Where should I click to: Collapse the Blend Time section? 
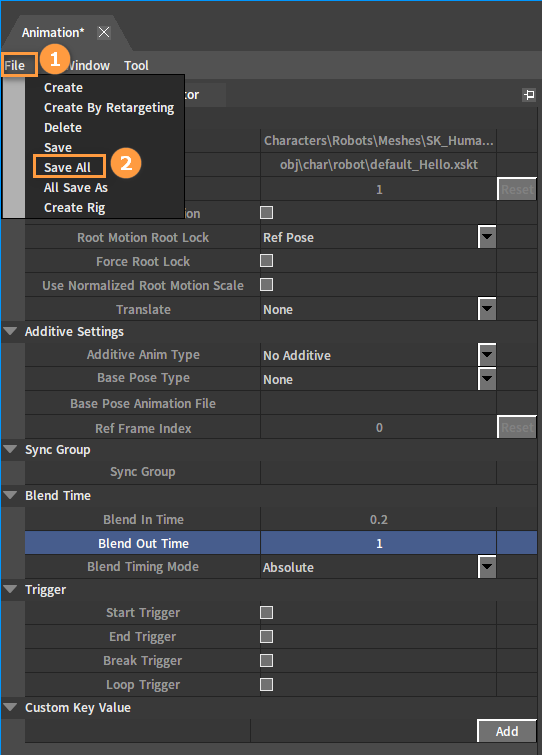(10, 495)
